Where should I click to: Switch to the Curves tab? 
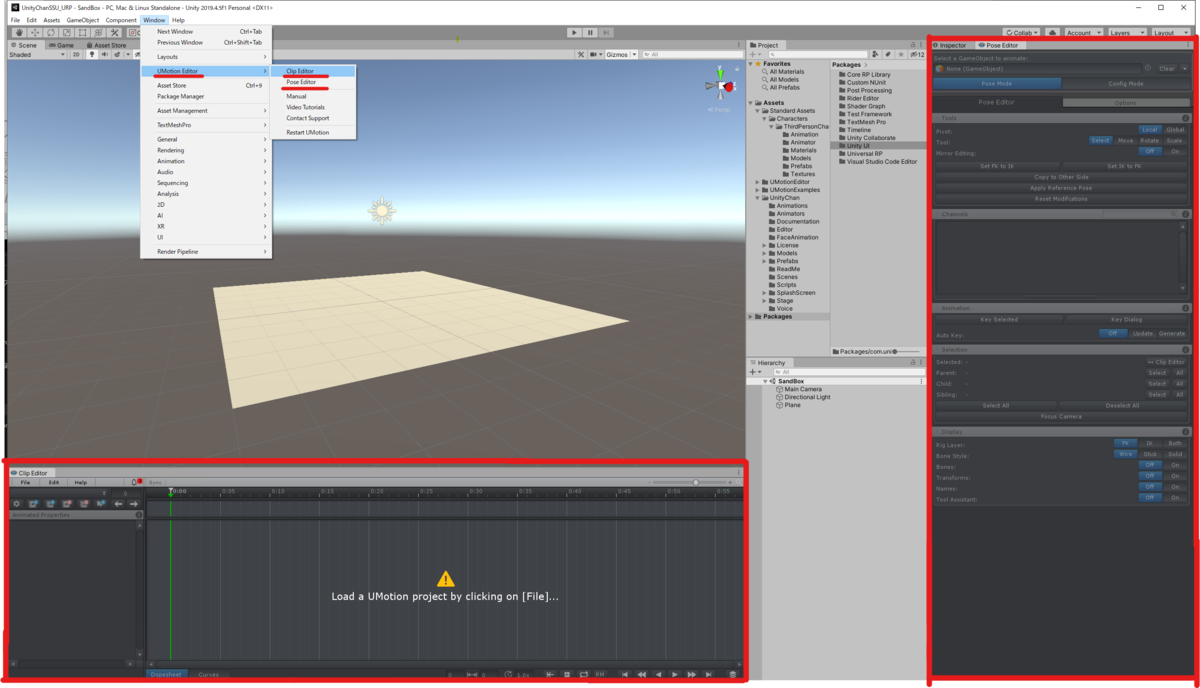[x=208, y=675]
